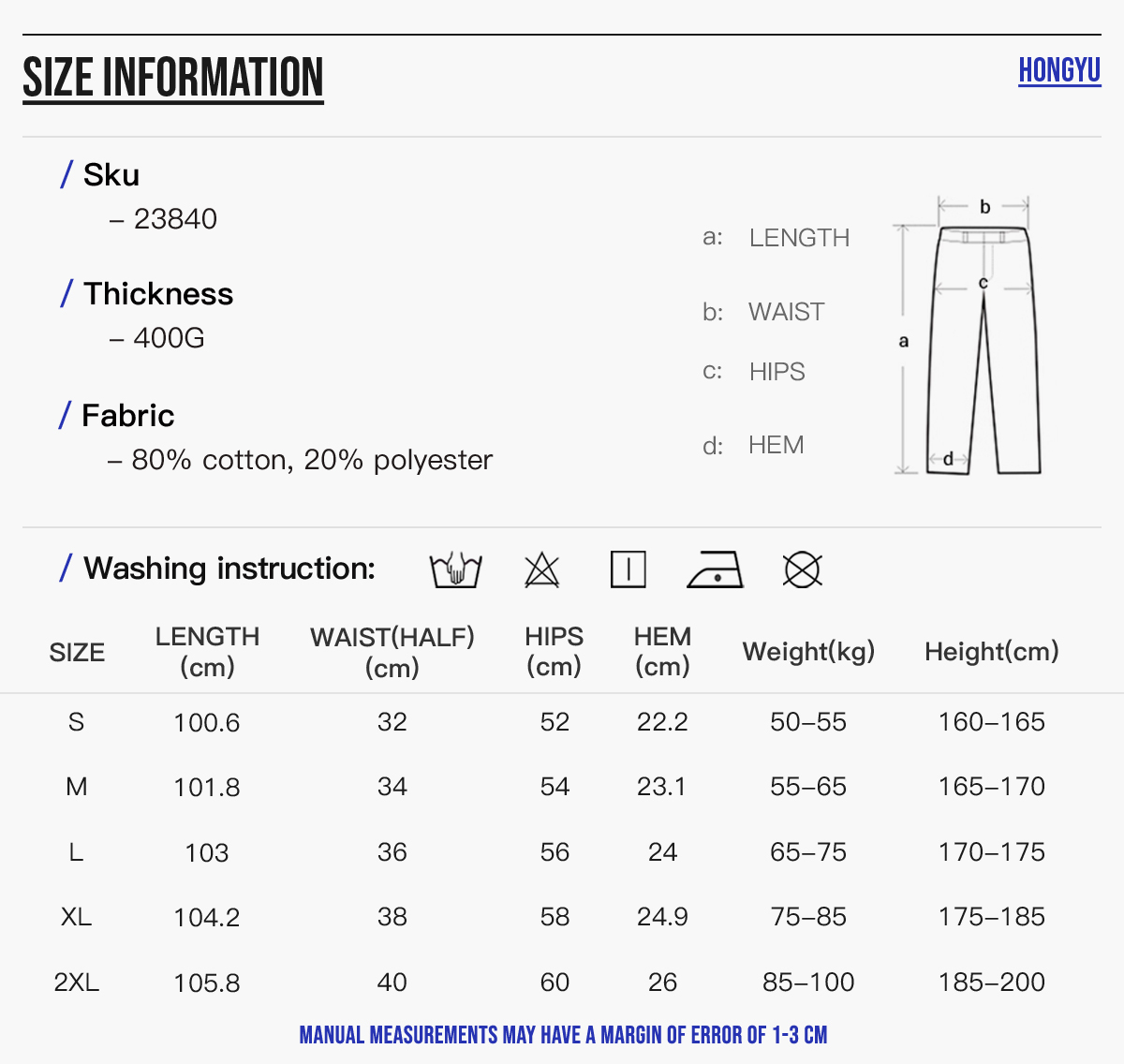This screenshot has width=1124, height=1064.
Task: Open the HONGYU brand link
Action: pos(1059,70)
